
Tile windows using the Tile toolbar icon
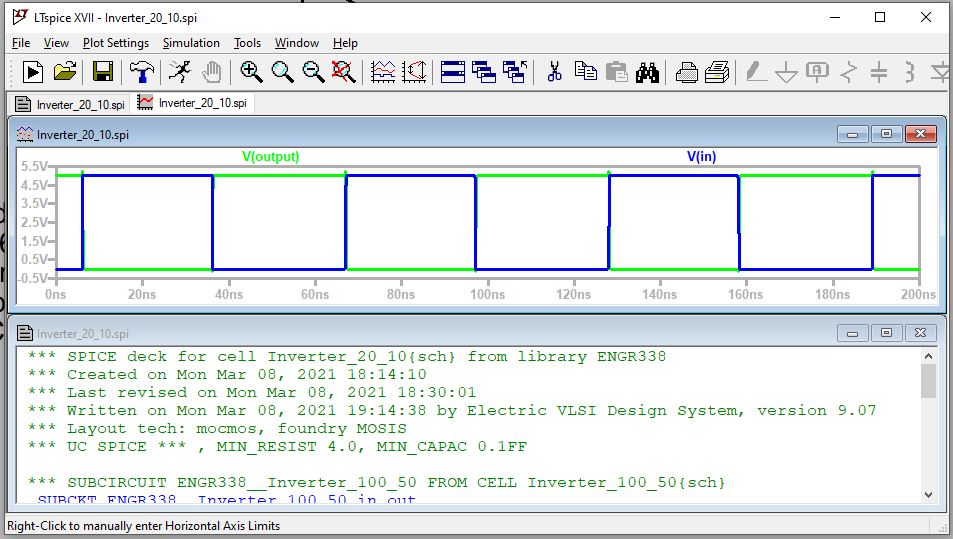(x=453, y=72)
